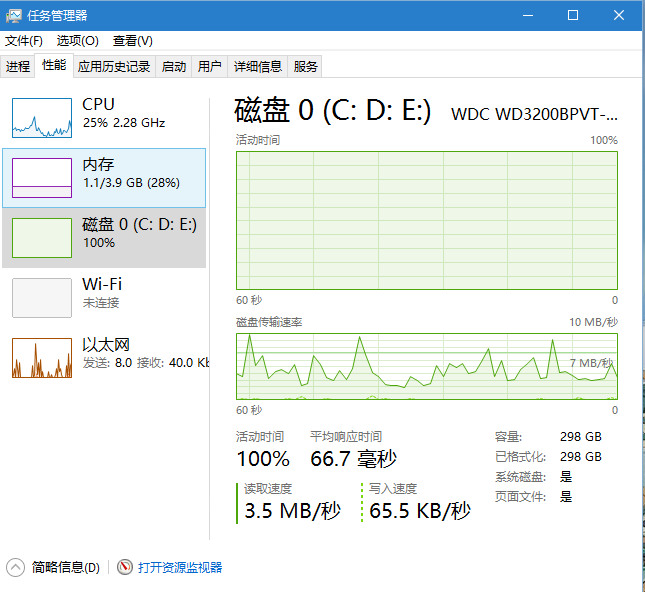Click the resource monitor icon at bottom
This screenshot has height=592, width=645.
click(125, 567)
